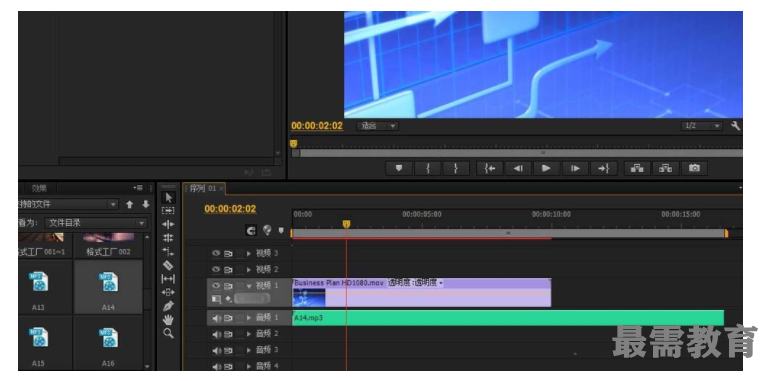Screen dimensions: 764x381
Task: Expand the 视频 2 track triangle
Action: 249,269
